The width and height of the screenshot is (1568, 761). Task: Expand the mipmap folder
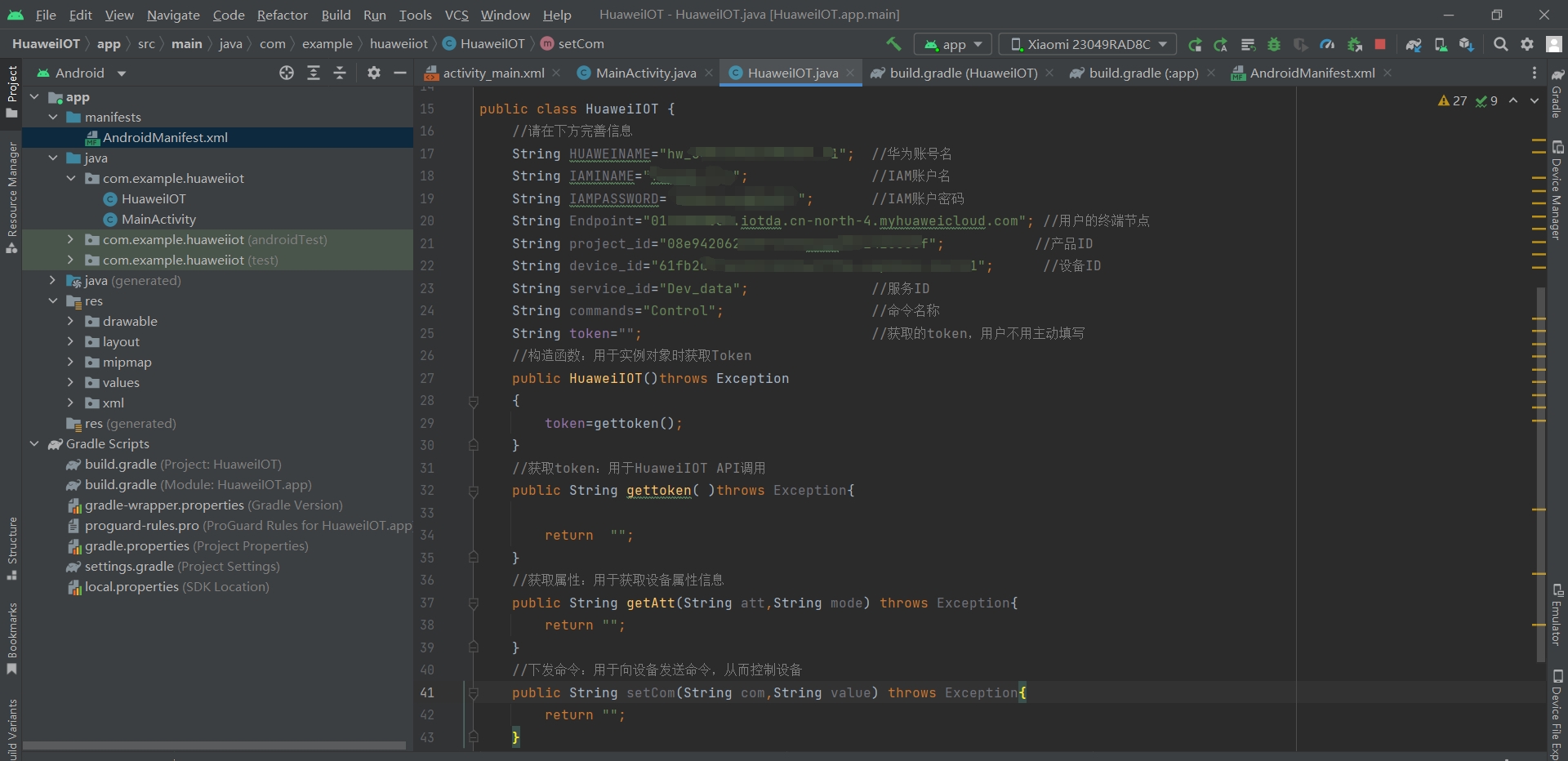point(71,363)
